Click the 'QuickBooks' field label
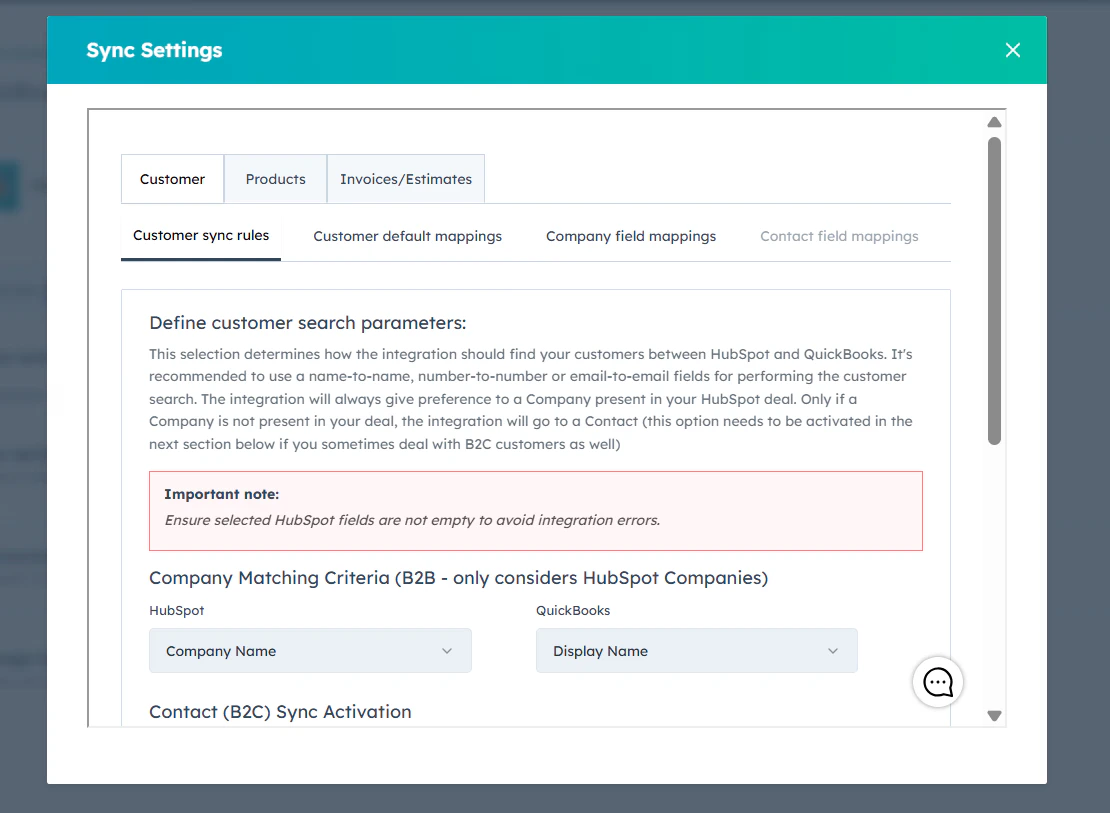1110x813 pixels. pos(573,610)
